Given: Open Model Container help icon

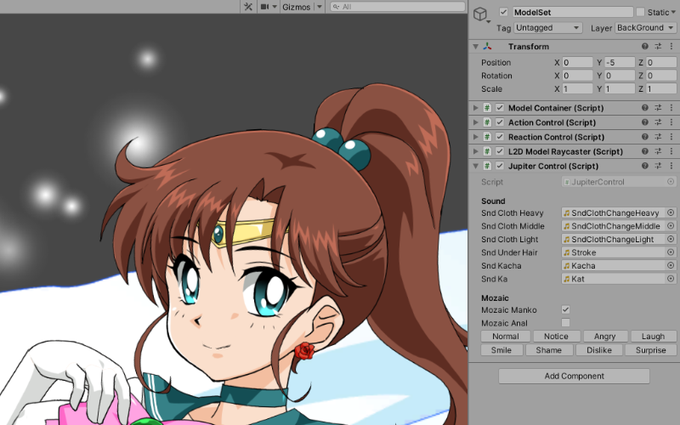Looking at the screenshot, I should (x=645, y=108).
